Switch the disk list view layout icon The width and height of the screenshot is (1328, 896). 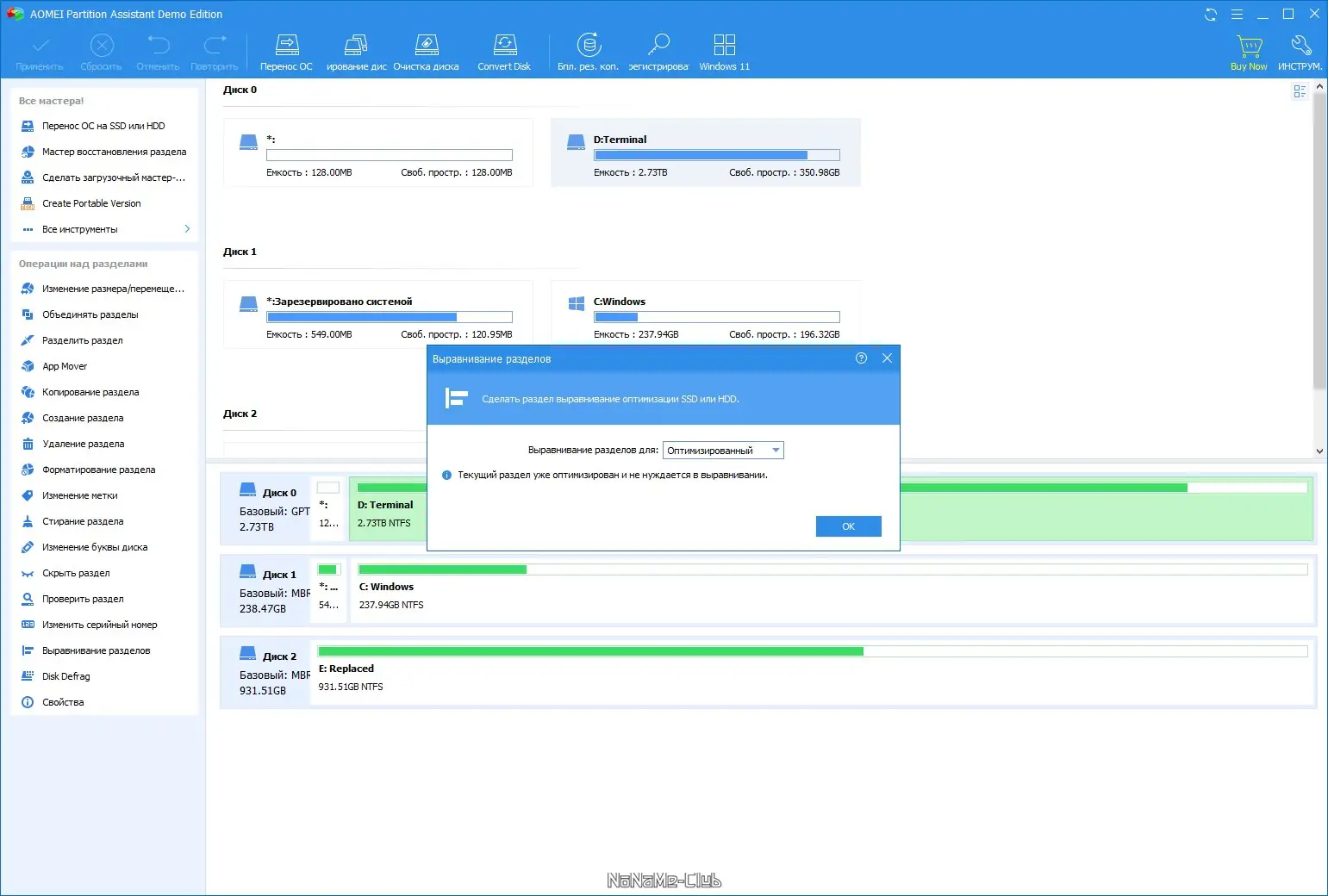click(x=1300, y=91)
